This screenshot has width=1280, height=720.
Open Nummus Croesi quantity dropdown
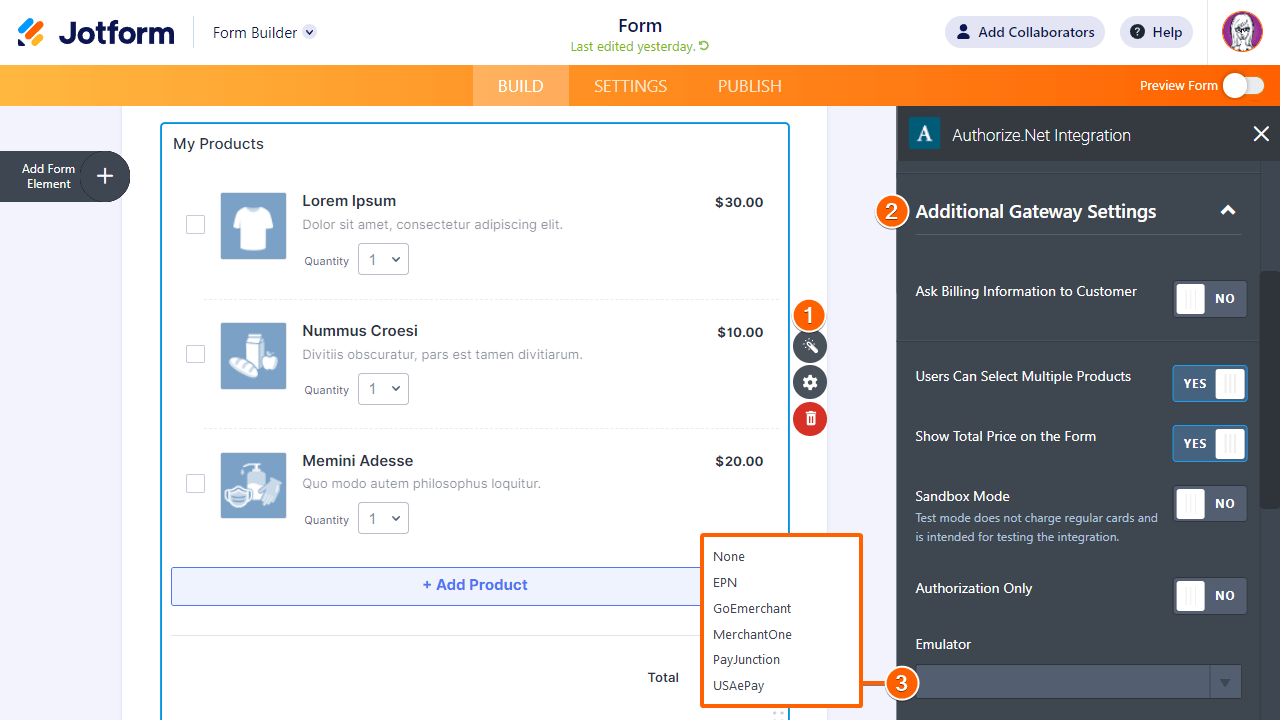click(x=383, y=389)
